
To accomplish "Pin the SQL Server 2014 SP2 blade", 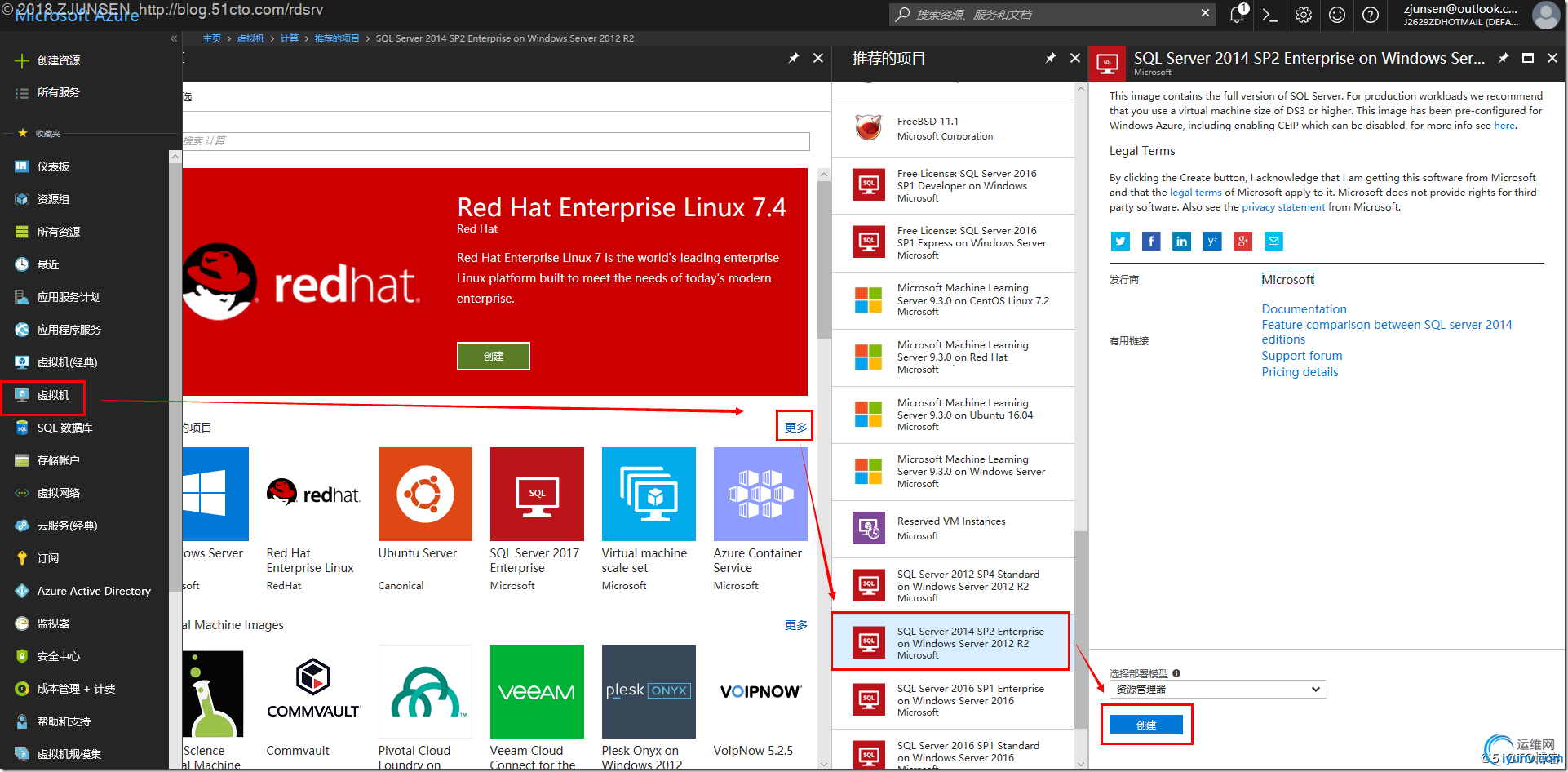I will 1504,58.
